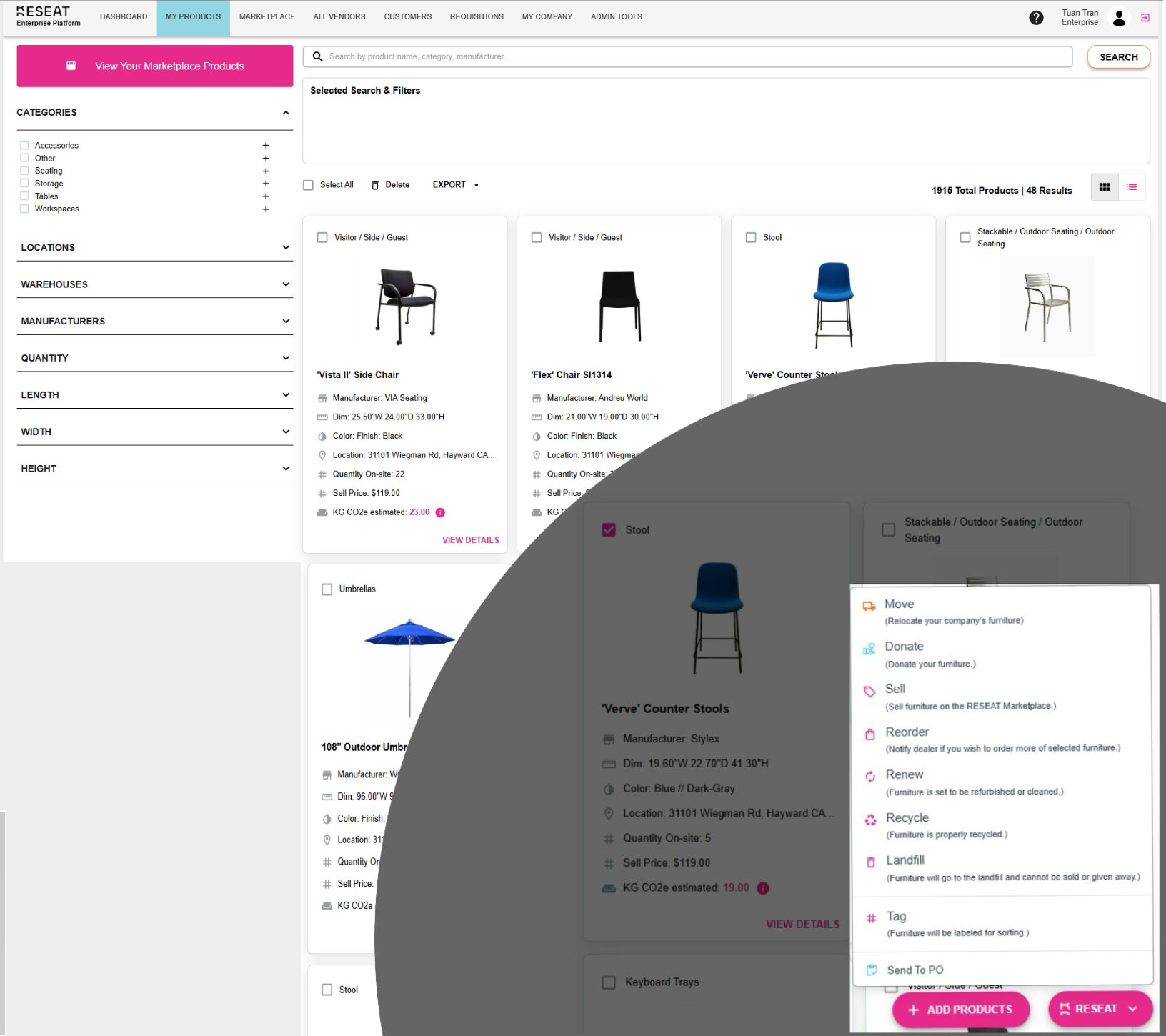Viewport: 1166px width, 1036px height.
Task: Click the blue outdoor umbrella image
Action: coord(409,667)
